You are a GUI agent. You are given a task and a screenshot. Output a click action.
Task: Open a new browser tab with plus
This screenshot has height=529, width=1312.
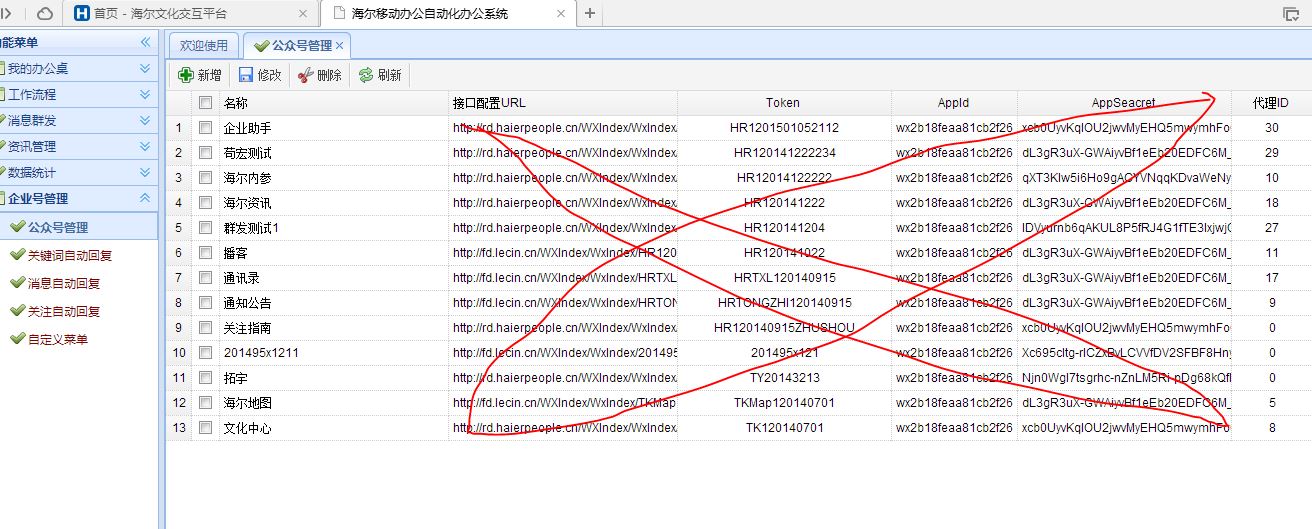[x=590, y=13]
